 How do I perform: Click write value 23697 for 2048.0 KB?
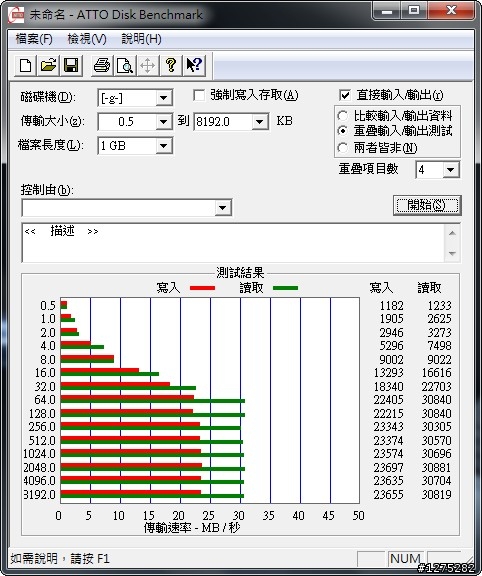(x=388, y=468)
